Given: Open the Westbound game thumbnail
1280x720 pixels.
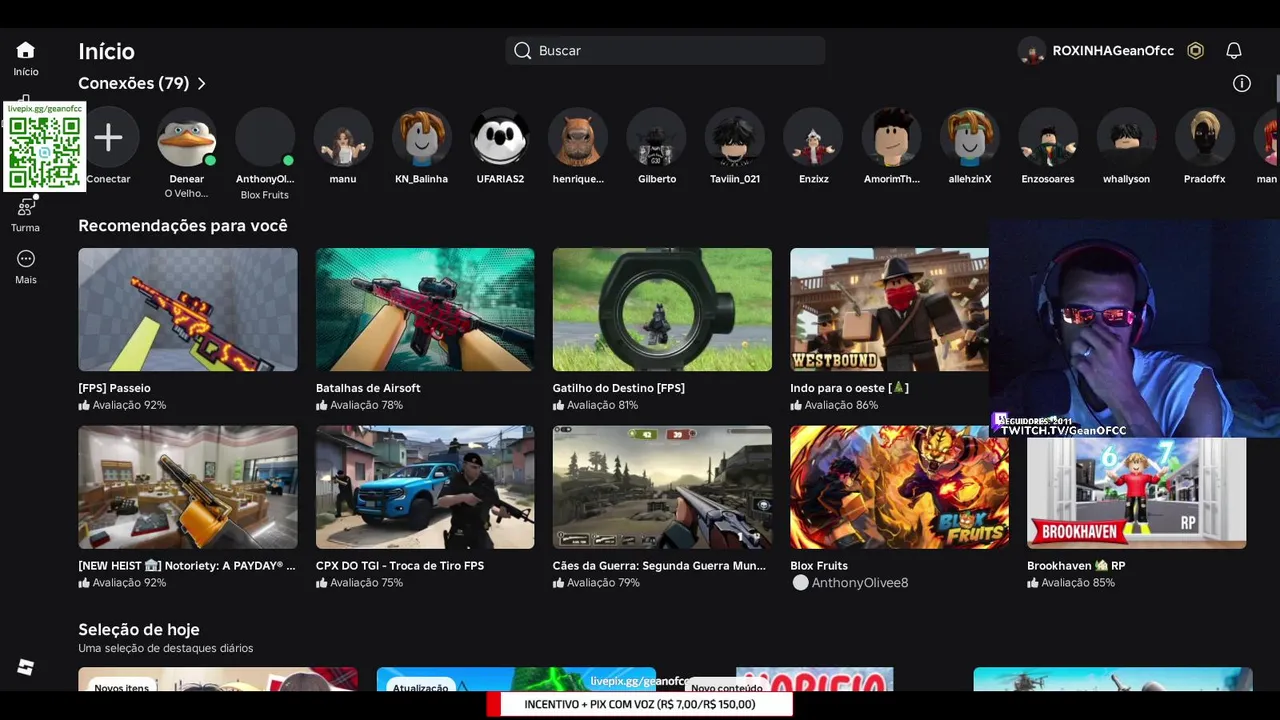Looking at the screenshot, I should click(x=889, y=310).
